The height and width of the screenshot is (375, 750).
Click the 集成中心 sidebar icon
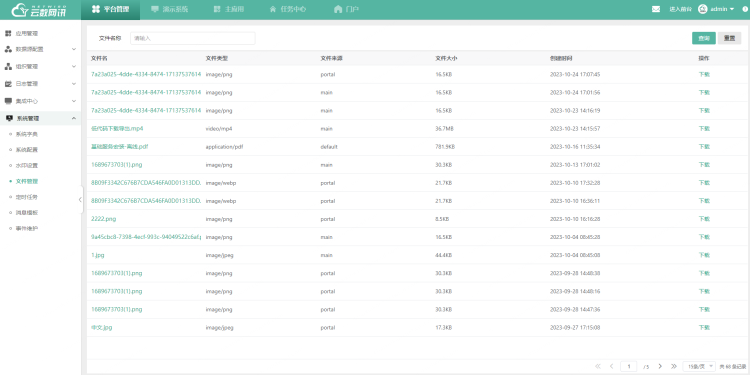click(x=8, y=101)
